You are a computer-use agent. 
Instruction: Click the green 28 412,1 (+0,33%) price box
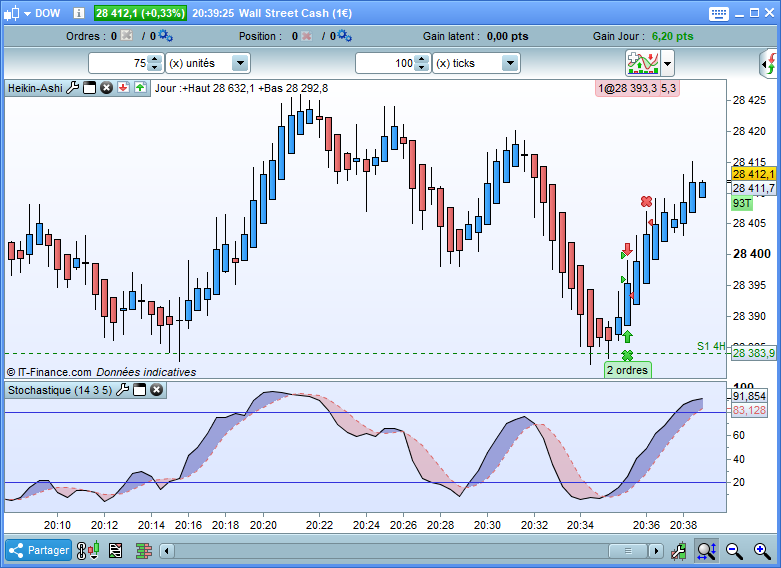tap(140, 13)
